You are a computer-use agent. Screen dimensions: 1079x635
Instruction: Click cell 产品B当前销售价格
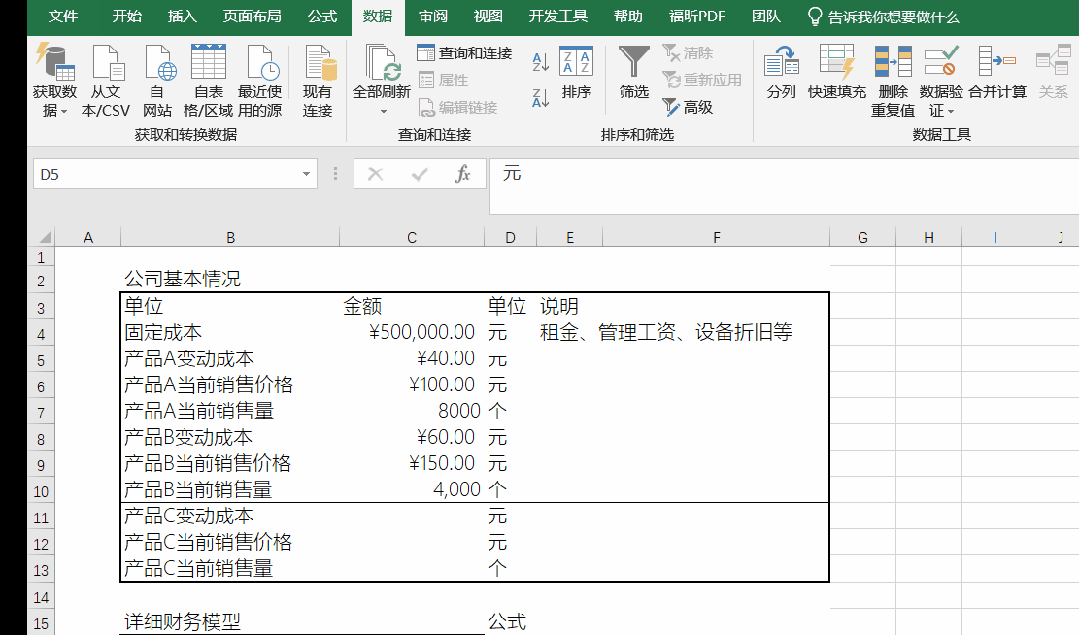coord(231,463)
